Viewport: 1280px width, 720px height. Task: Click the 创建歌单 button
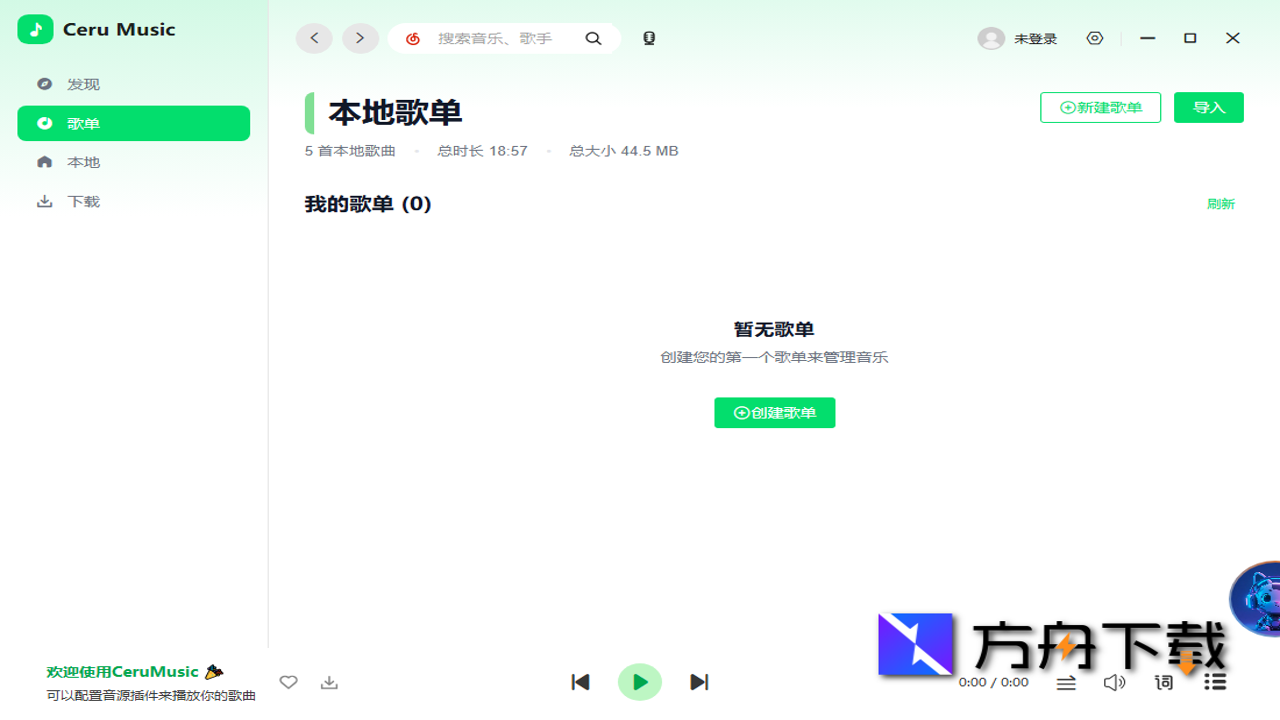point(774,413)
